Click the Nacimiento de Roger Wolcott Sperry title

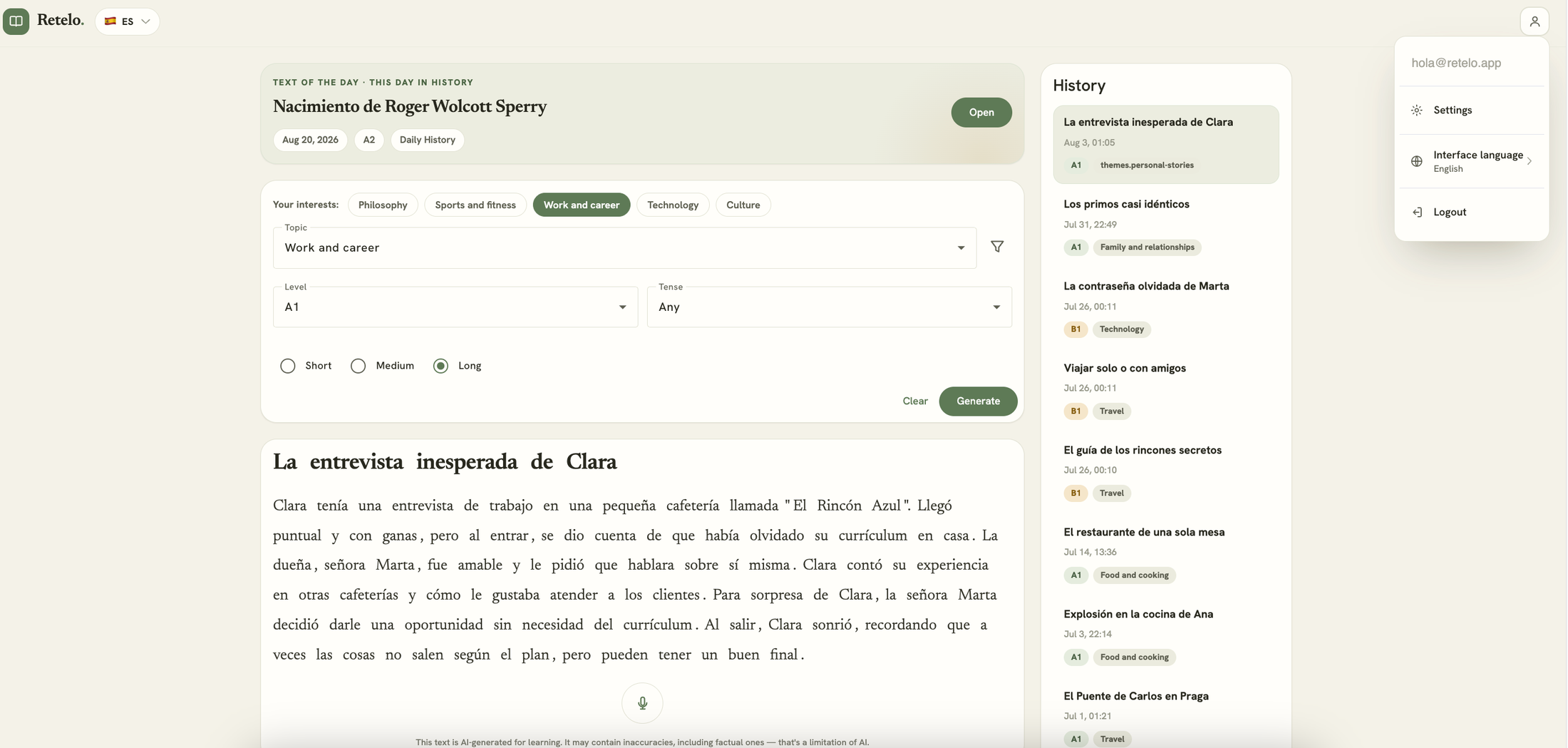click(x=410, y=106)
